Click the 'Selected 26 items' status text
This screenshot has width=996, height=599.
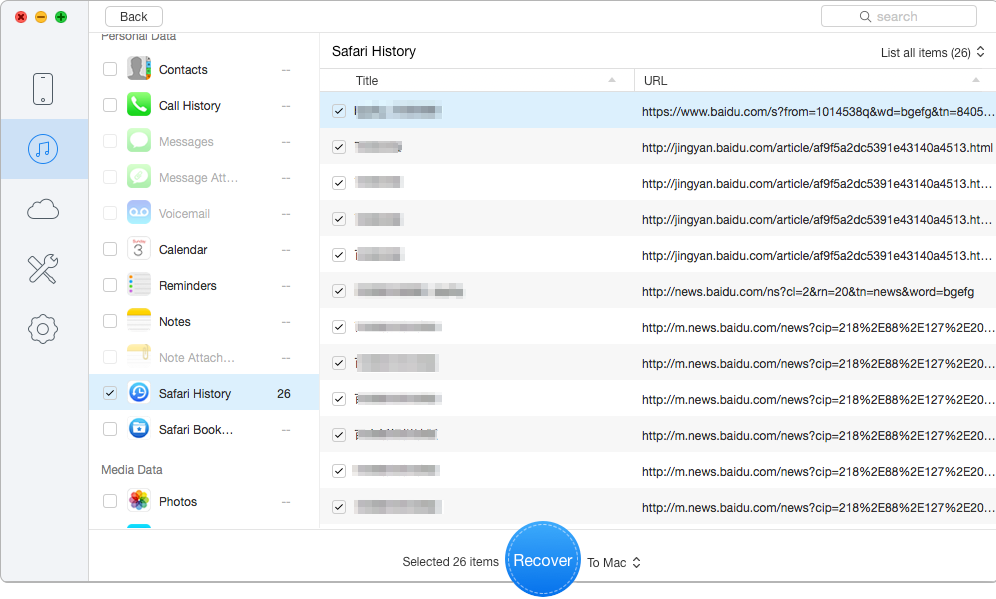point(450,562)
